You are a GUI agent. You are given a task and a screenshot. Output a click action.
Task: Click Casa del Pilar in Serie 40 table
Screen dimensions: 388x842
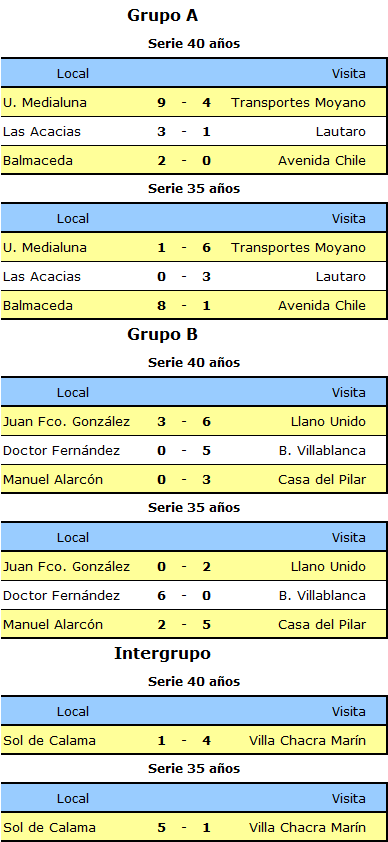(x=322, y=480)
